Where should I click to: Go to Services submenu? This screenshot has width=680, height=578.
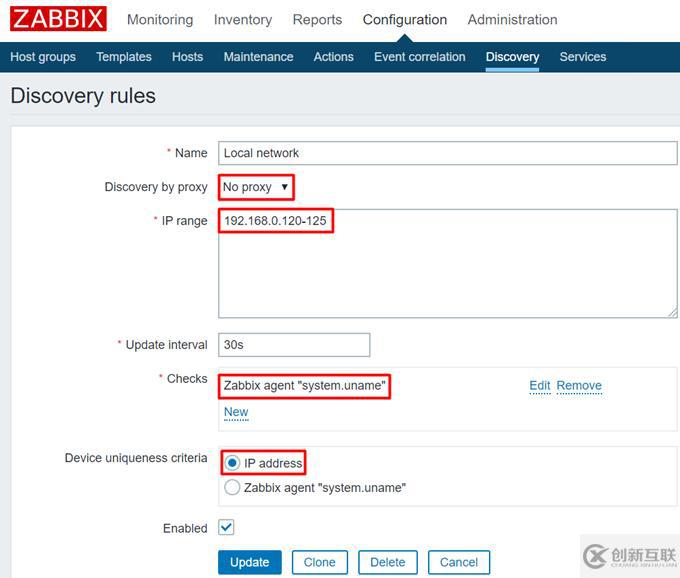point(582,57)
